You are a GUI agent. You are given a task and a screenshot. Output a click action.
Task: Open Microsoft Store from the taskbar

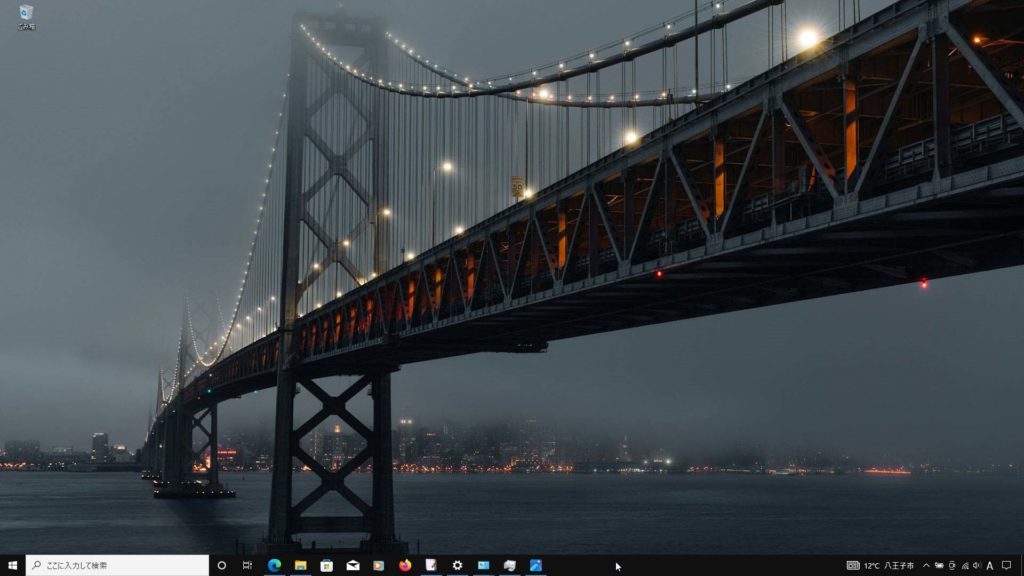tap(326, 565)
